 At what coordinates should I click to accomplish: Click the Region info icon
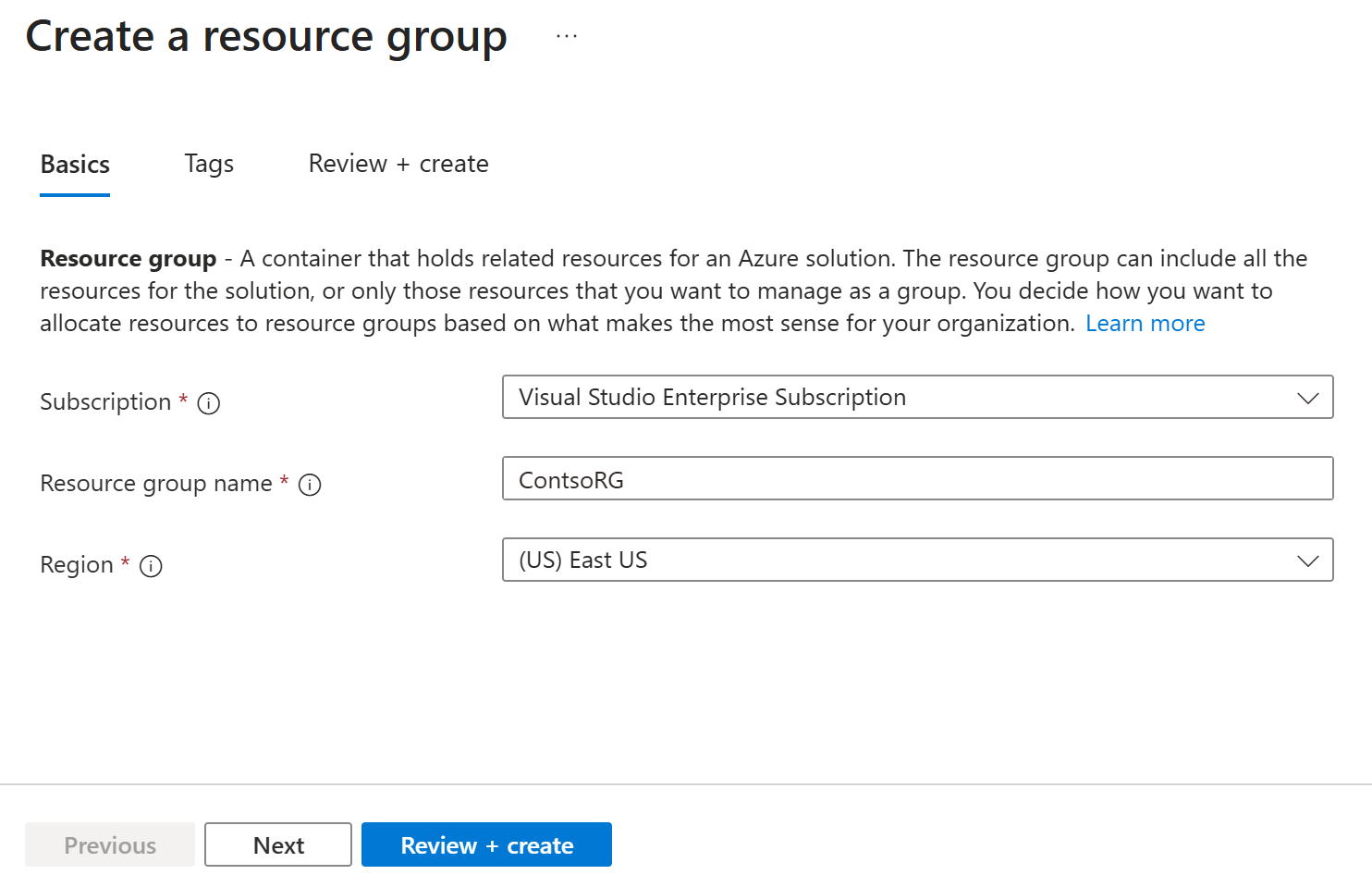click(x=151, y=566)
